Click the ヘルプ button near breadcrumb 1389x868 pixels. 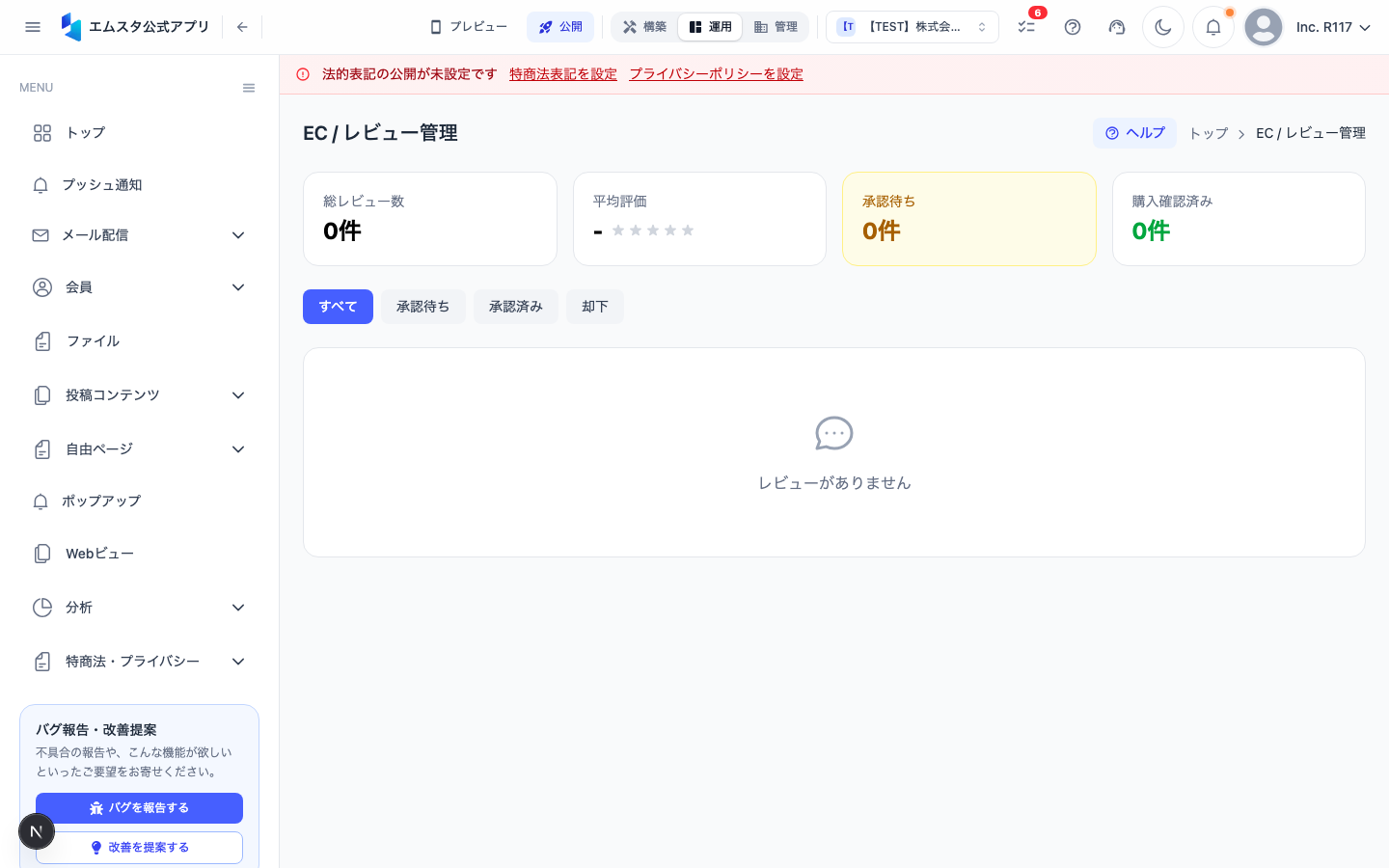(1134, 133)
